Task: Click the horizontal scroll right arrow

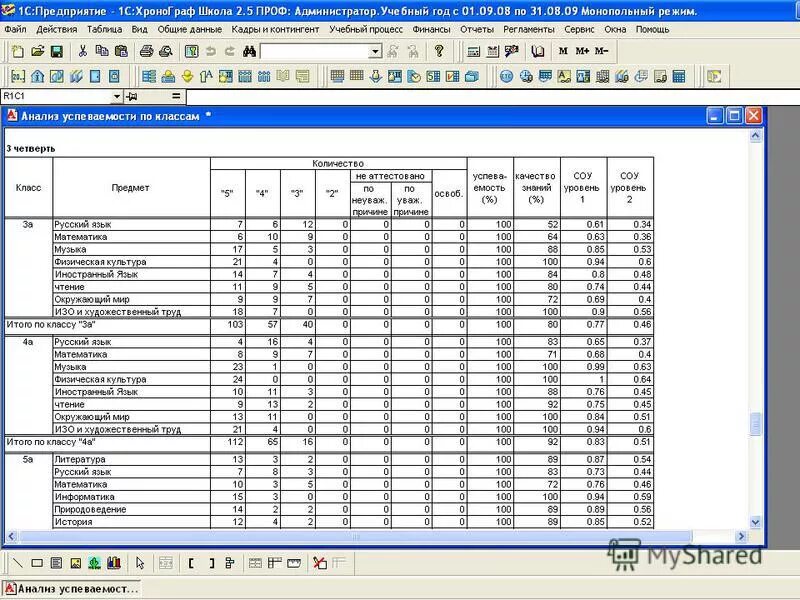Action: click(x=741, y=536)
